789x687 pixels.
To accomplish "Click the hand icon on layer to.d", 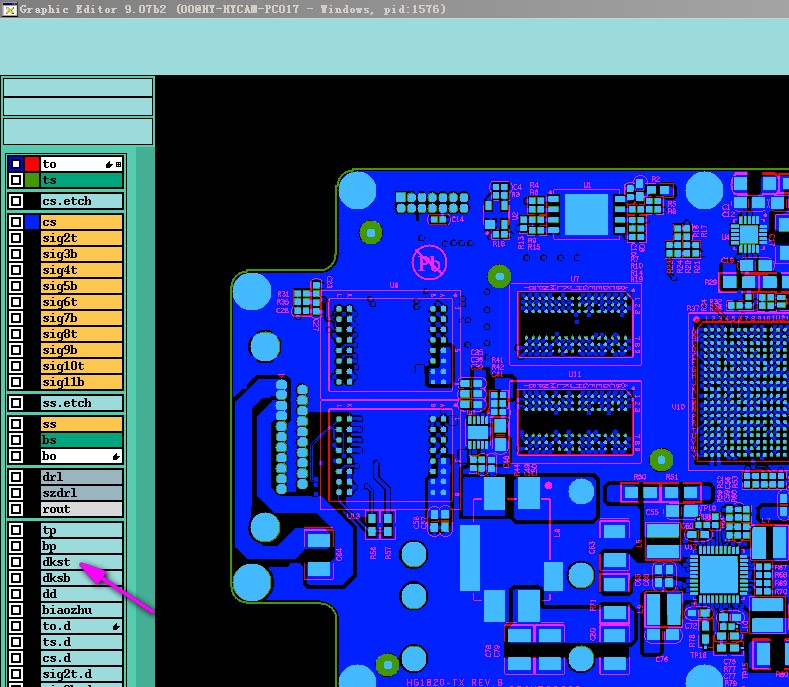I will pyautogui.click(x=116, y=627).
